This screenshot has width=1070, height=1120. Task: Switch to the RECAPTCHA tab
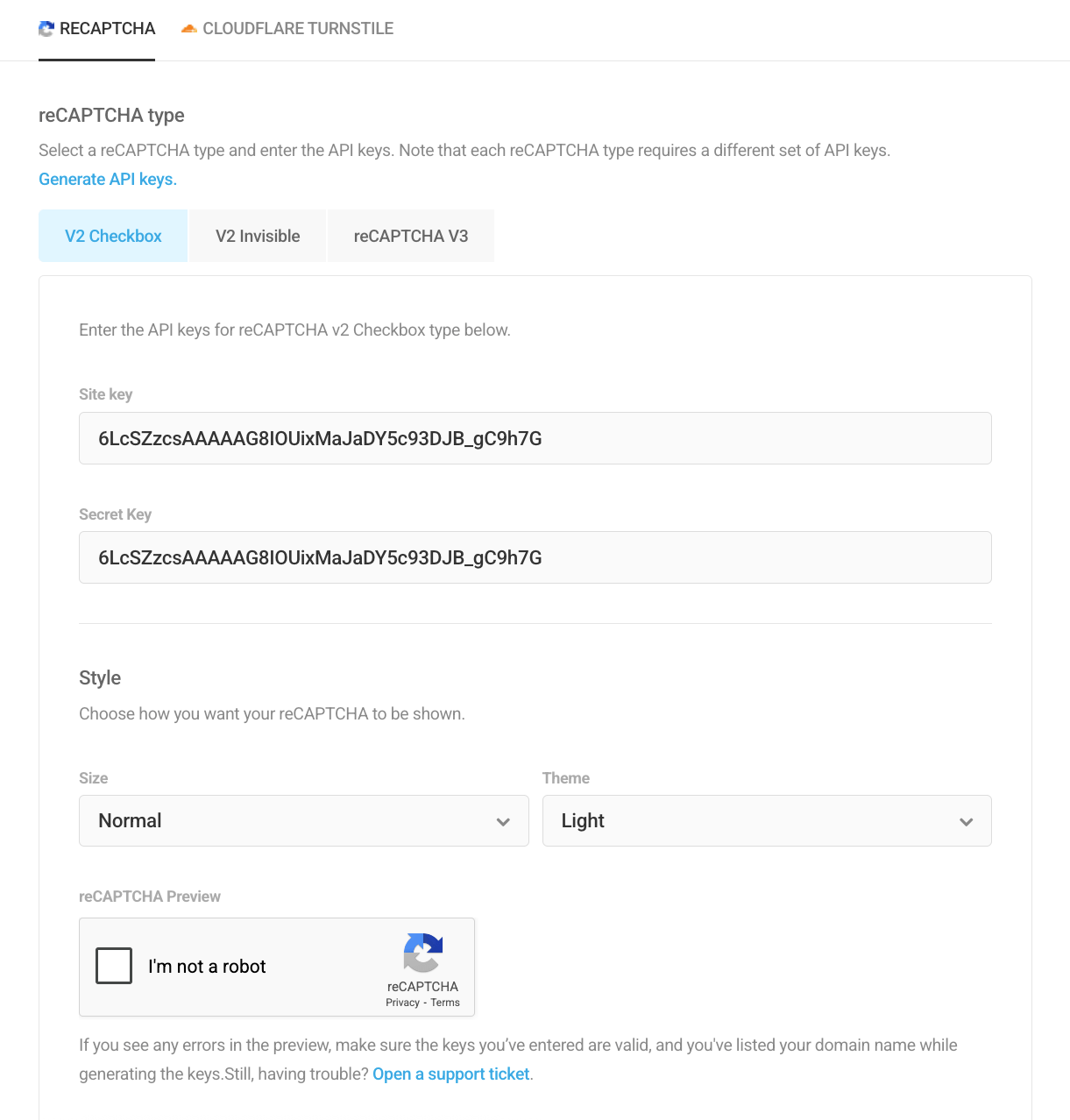click(96, 28)
